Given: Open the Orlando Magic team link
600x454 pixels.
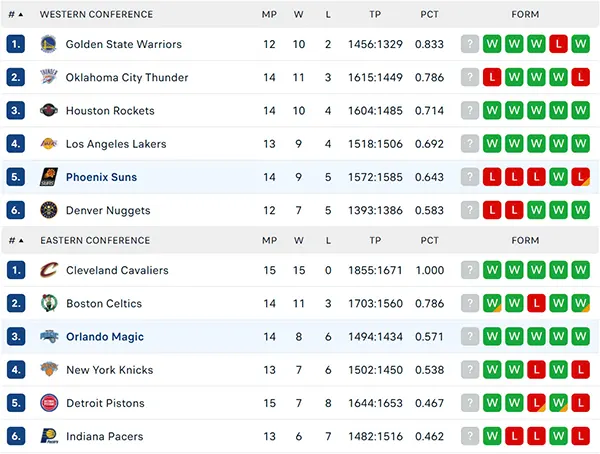Looking at the screenshot, I should point(105,337).
